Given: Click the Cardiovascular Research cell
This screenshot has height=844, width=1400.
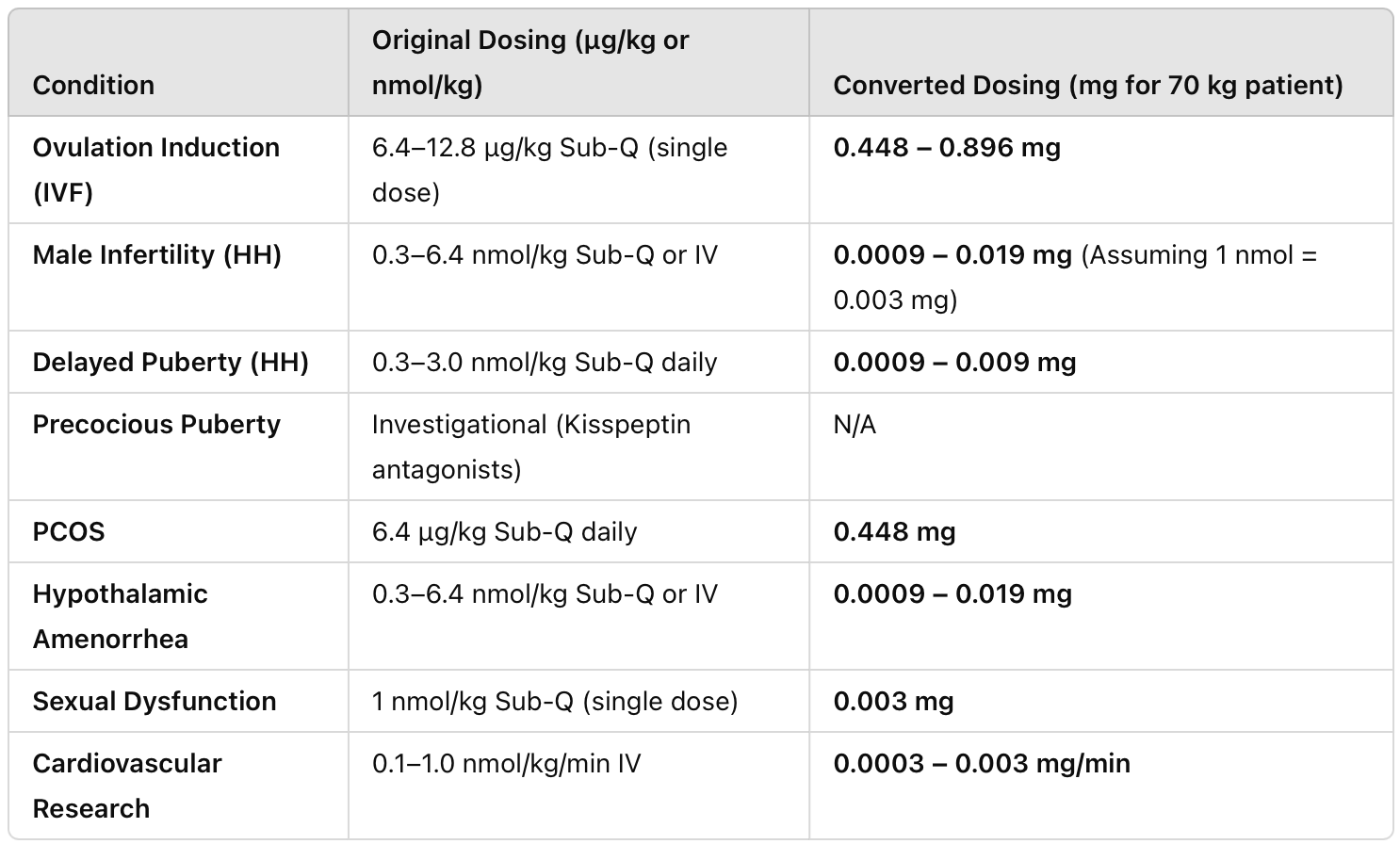Looking at the screenshot, I should click(x=127, y=786).
